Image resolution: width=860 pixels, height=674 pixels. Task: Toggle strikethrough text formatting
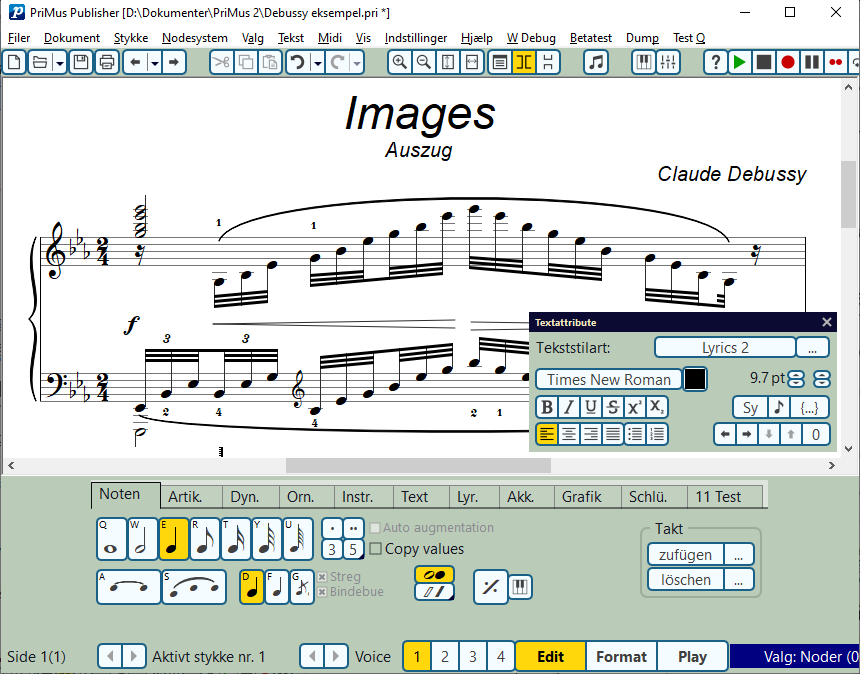[x=613, y=407]
